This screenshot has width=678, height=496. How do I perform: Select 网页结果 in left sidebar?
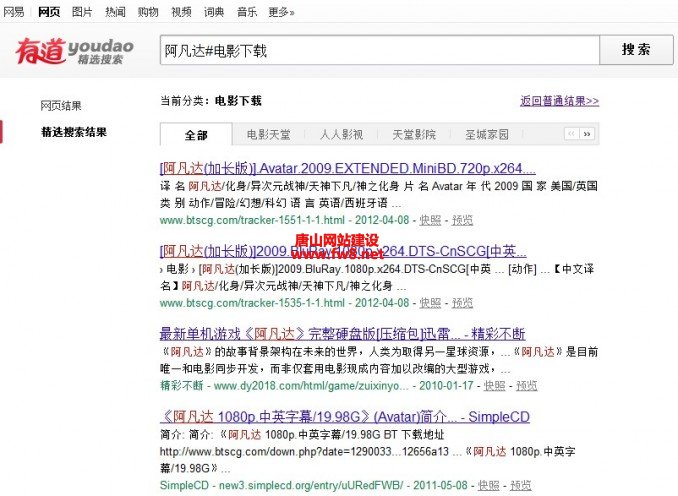click(61, 106)
